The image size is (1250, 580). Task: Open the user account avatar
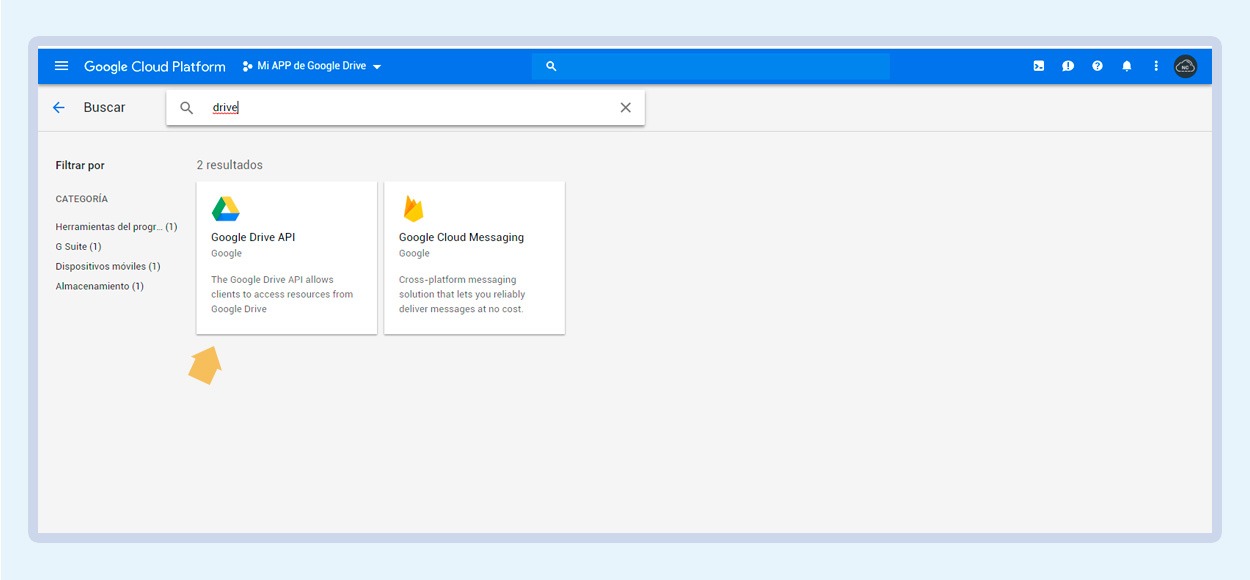[1185, 66]
